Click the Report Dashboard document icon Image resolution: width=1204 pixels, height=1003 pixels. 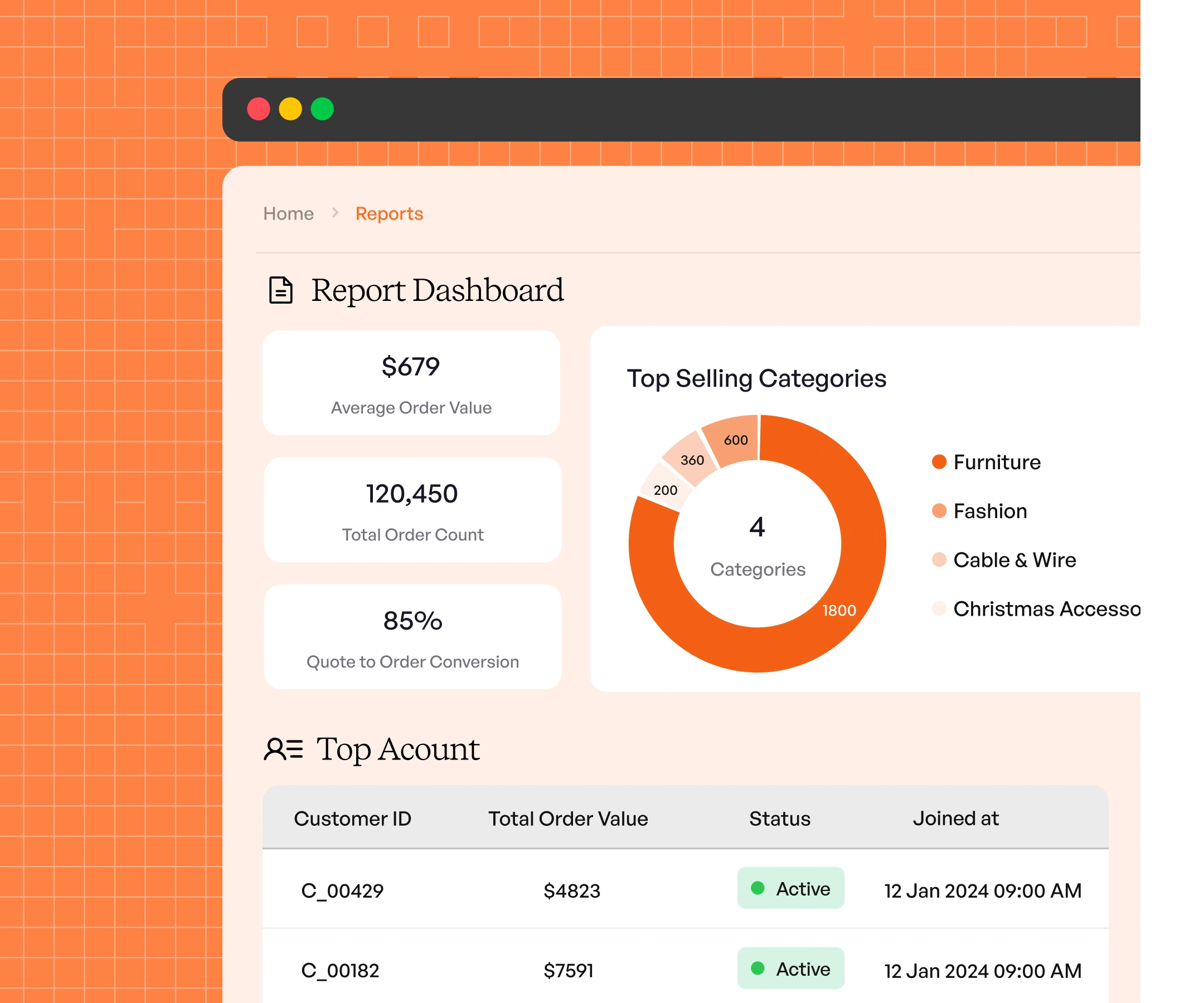tap(281, 290)
